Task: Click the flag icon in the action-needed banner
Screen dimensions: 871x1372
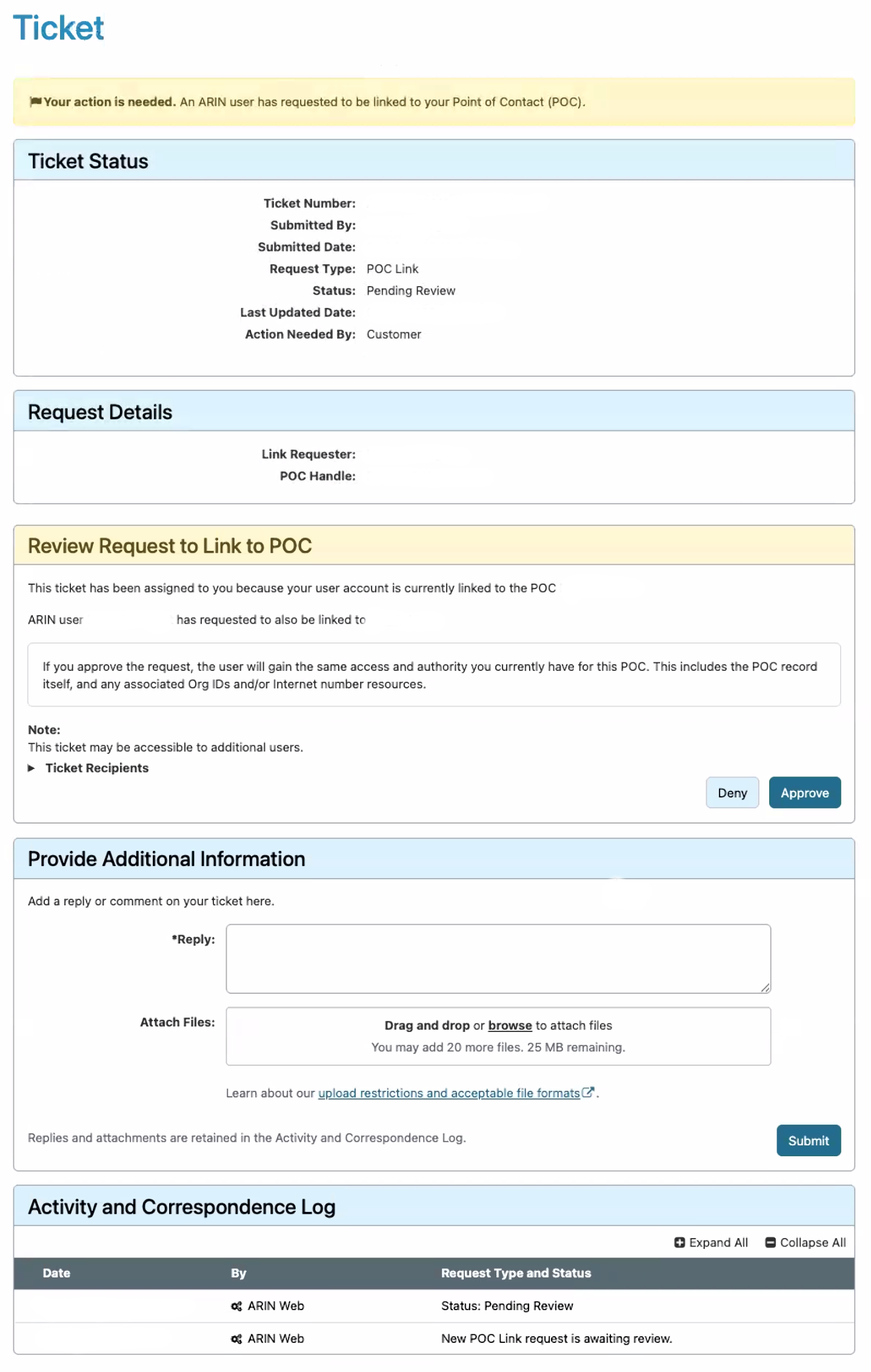Action: 36,101
